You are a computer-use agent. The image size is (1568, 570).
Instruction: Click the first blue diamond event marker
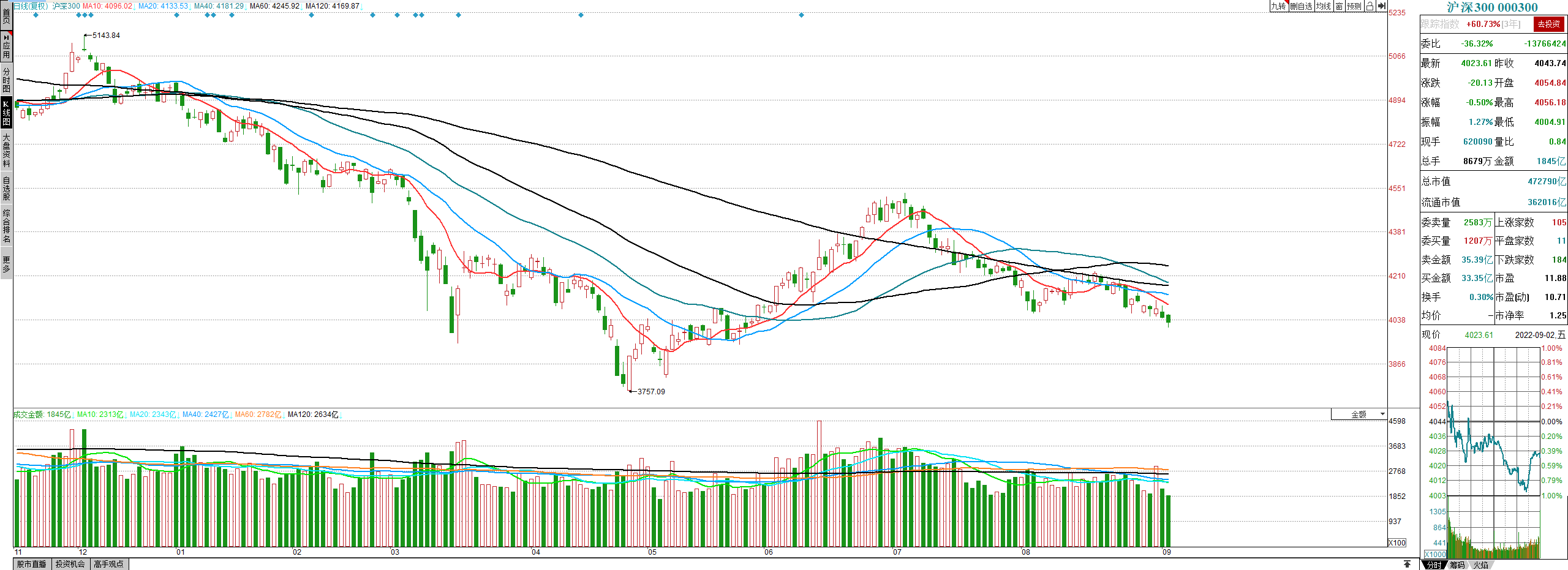tap(36, 15)
